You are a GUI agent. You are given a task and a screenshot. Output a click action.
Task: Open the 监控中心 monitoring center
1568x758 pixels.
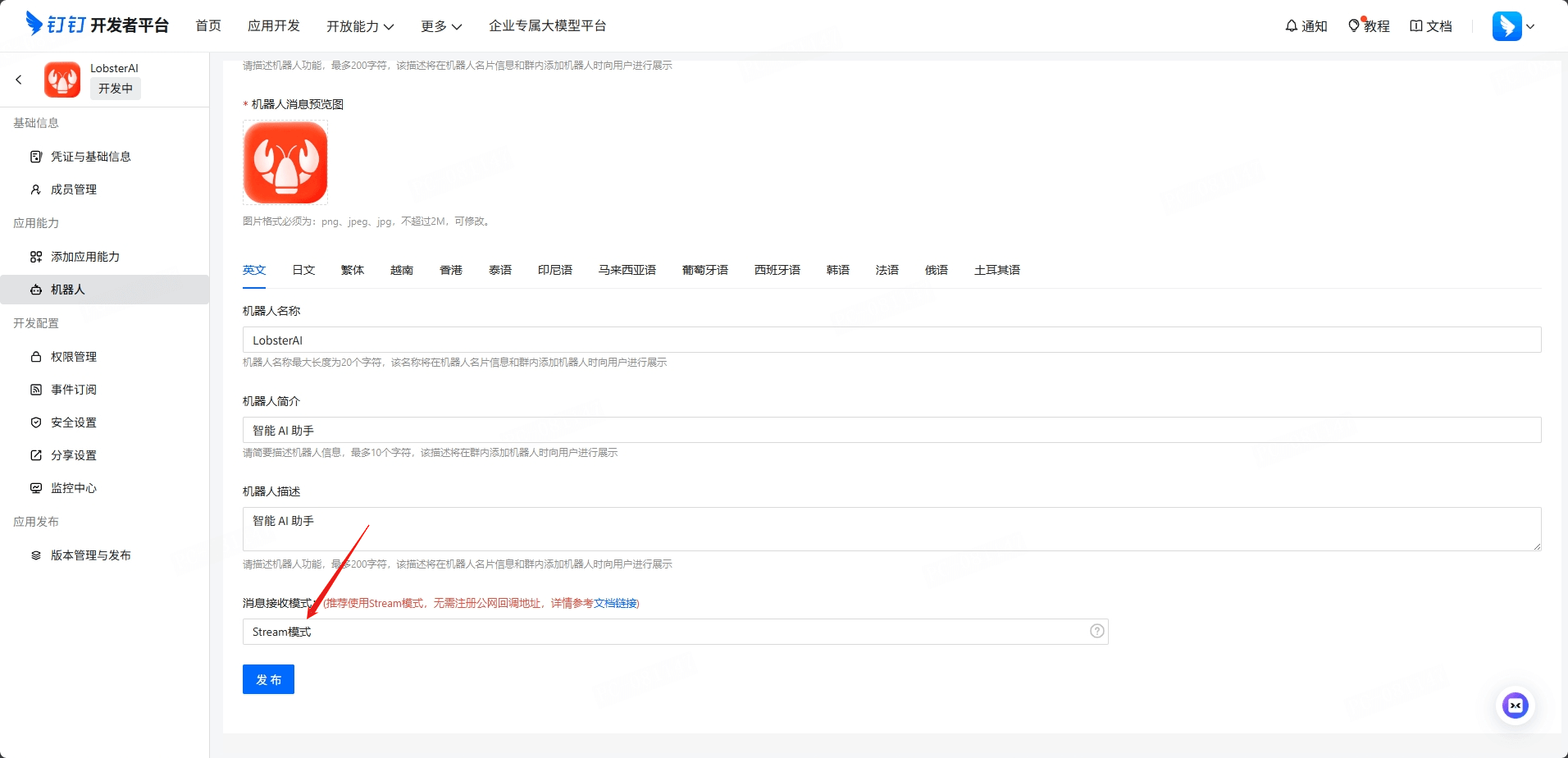pyautogui.click(x=72, y=487)
